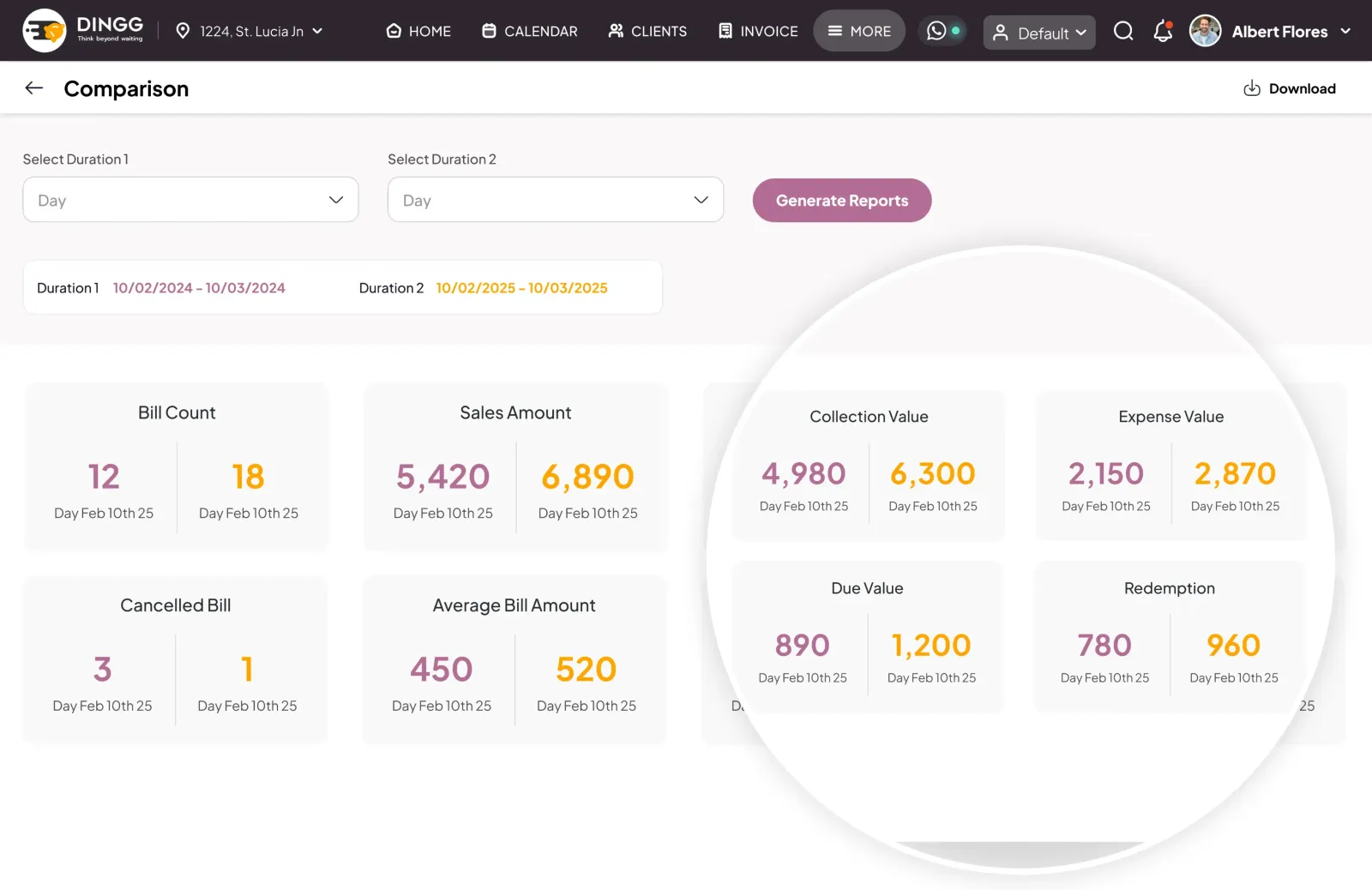The width and height of the screenshot is (1372, 890).
Task: Click Redemption value 960
Action: click(x=1234, y=645)
